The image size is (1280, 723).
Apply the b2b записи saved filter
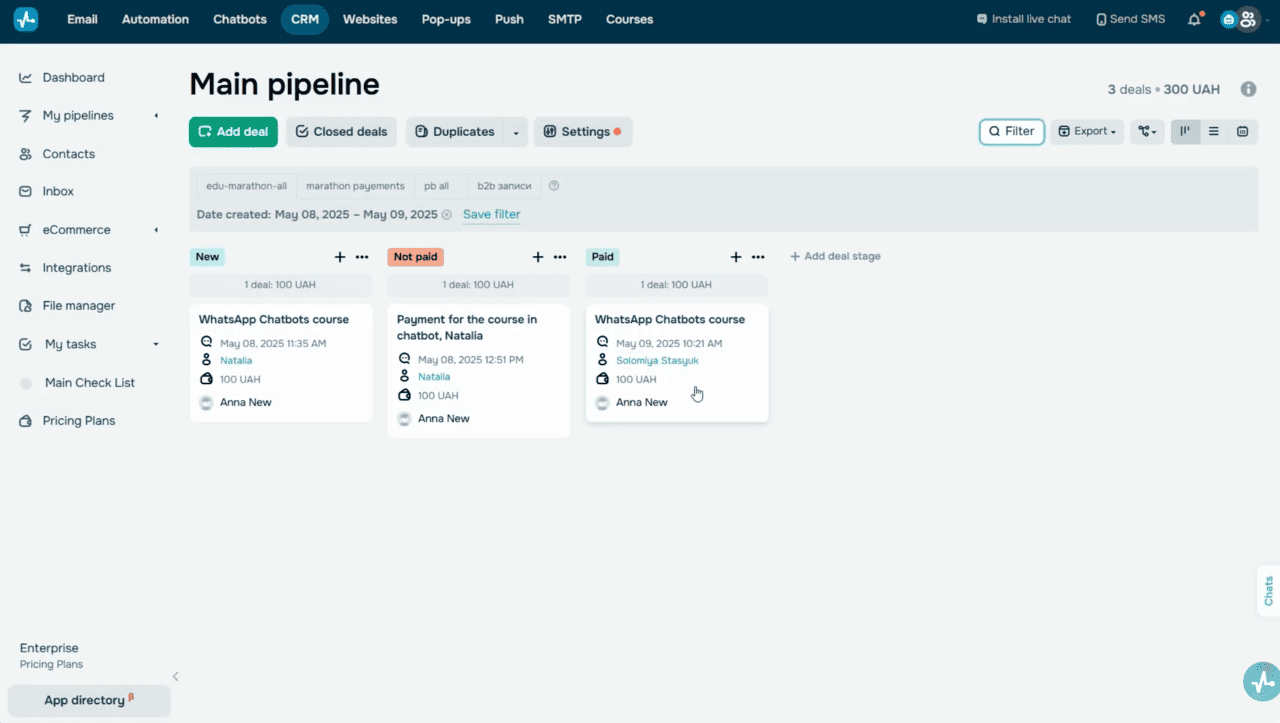click(504, 186)
